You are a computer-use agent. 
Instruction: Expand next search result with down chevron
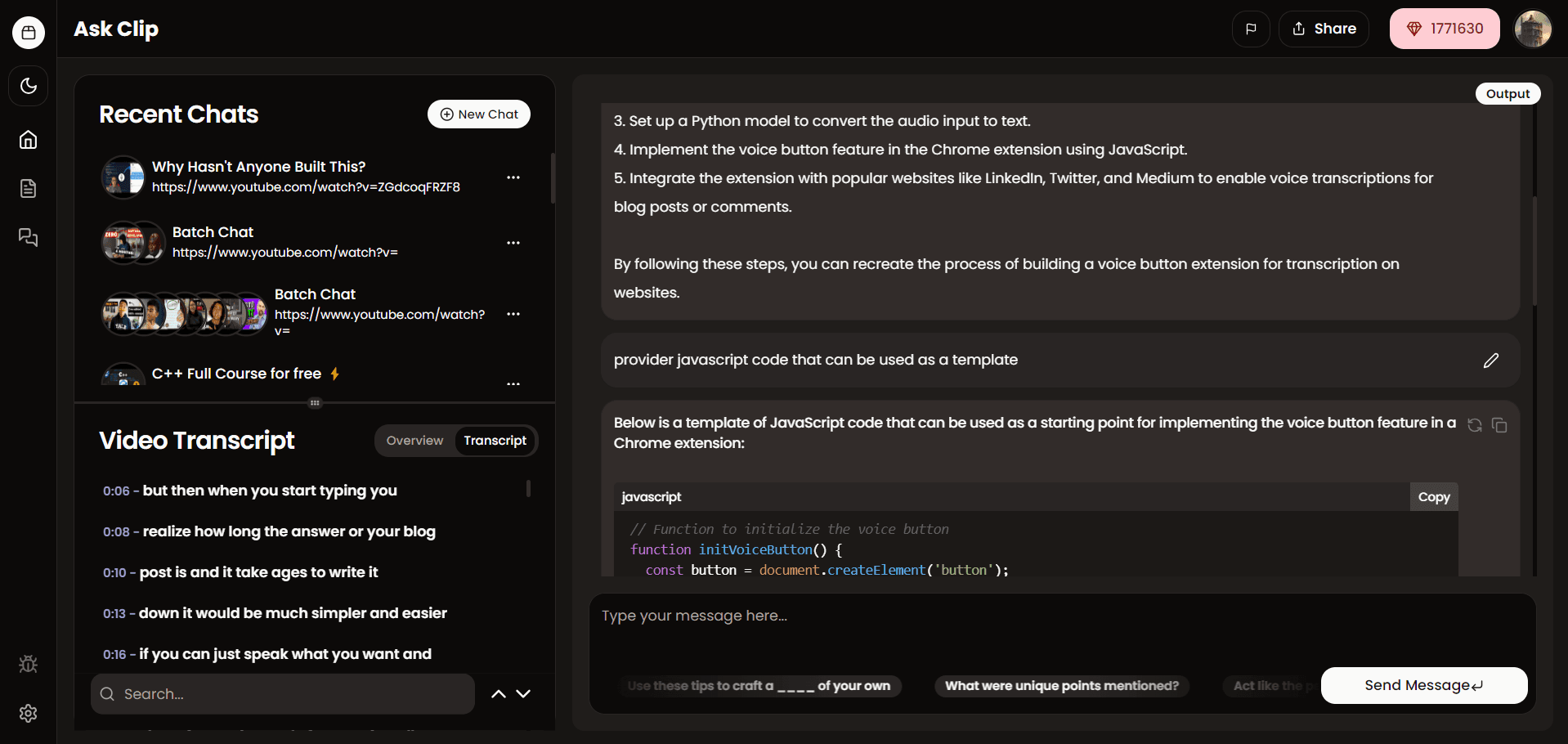coord(524,693)
